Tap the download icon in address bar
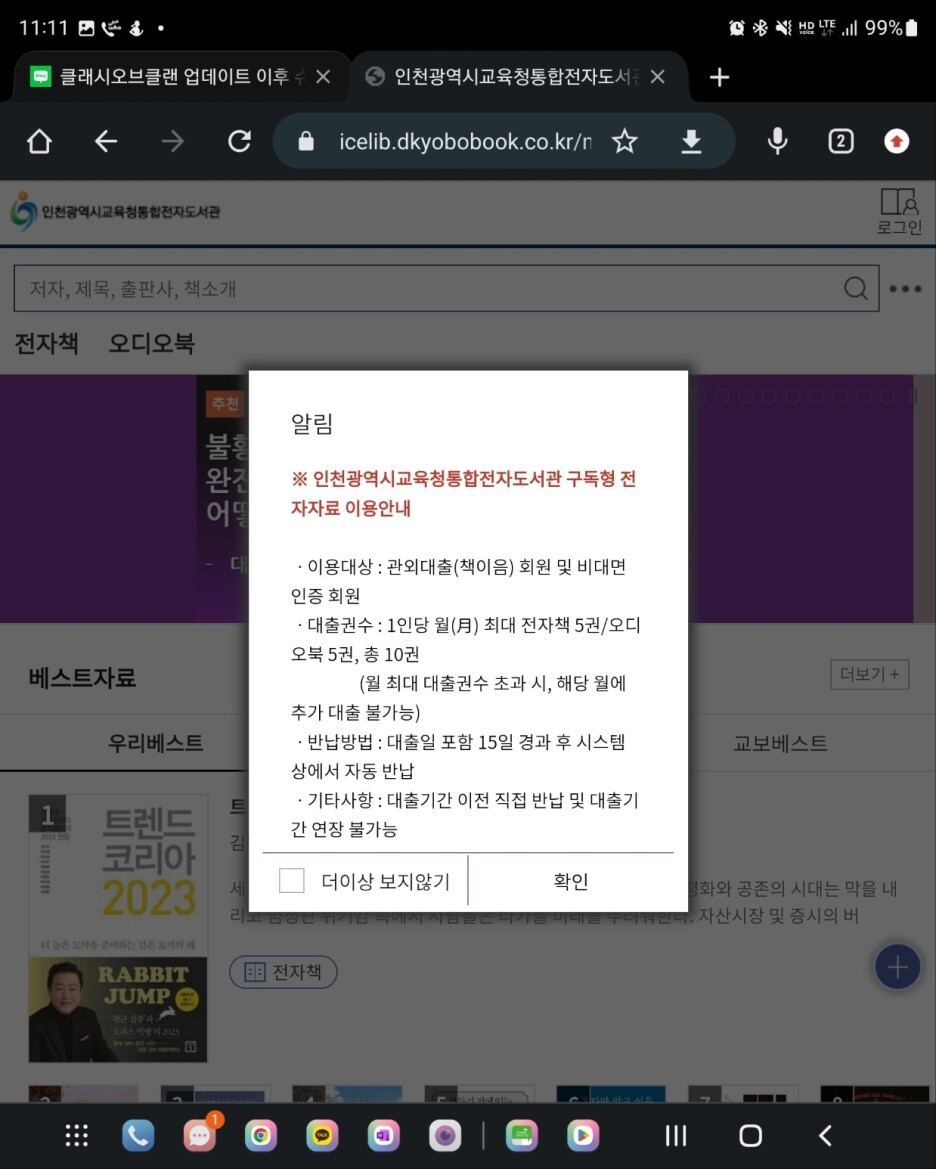This screenshot has height=1169, width=936. click(x=691, y=141)
